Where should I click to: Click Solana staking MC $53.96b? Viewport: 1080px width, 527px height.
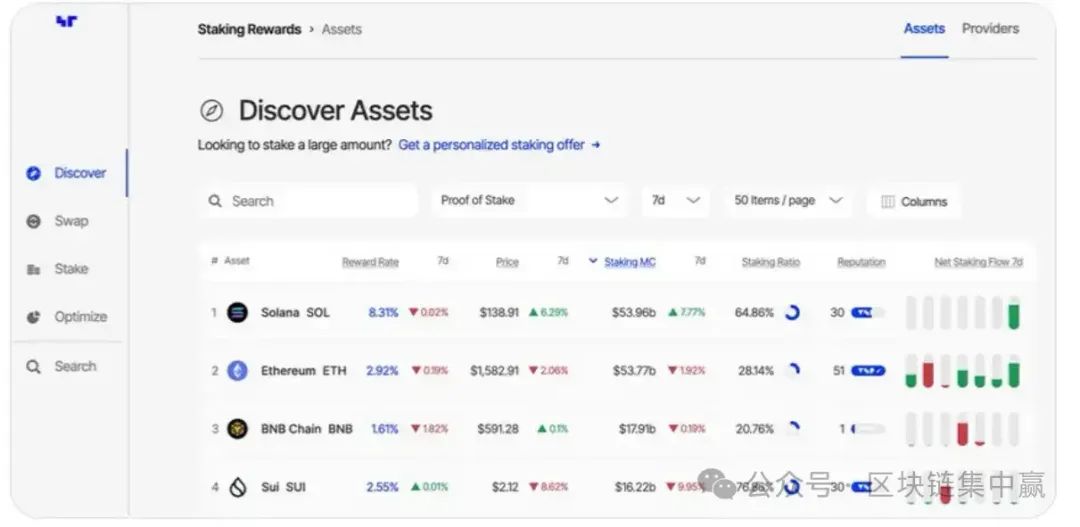[x=634, y=313]
